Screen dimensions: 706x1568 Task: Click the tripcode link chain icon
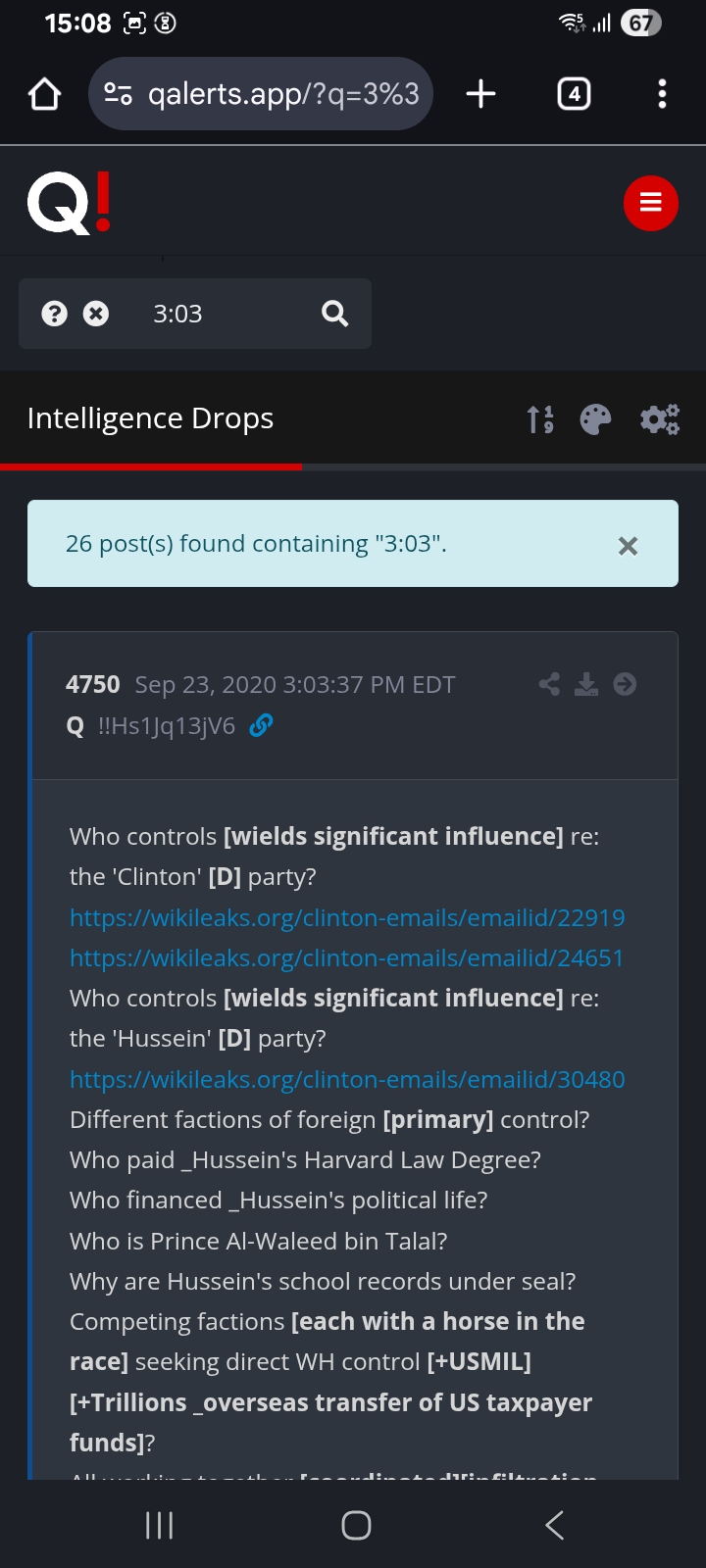(261, 725)
